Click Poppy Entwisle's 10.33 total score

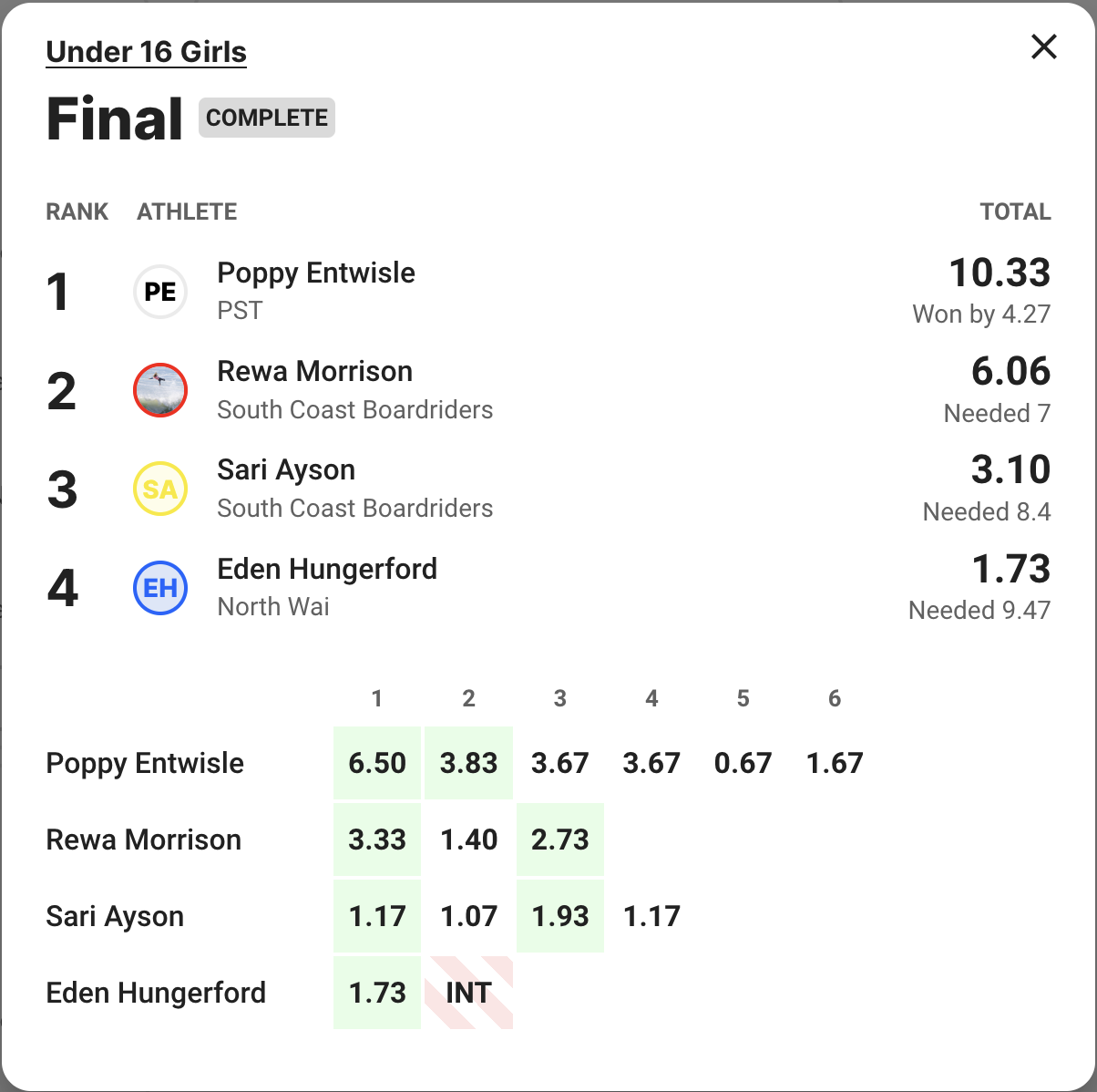999,273
